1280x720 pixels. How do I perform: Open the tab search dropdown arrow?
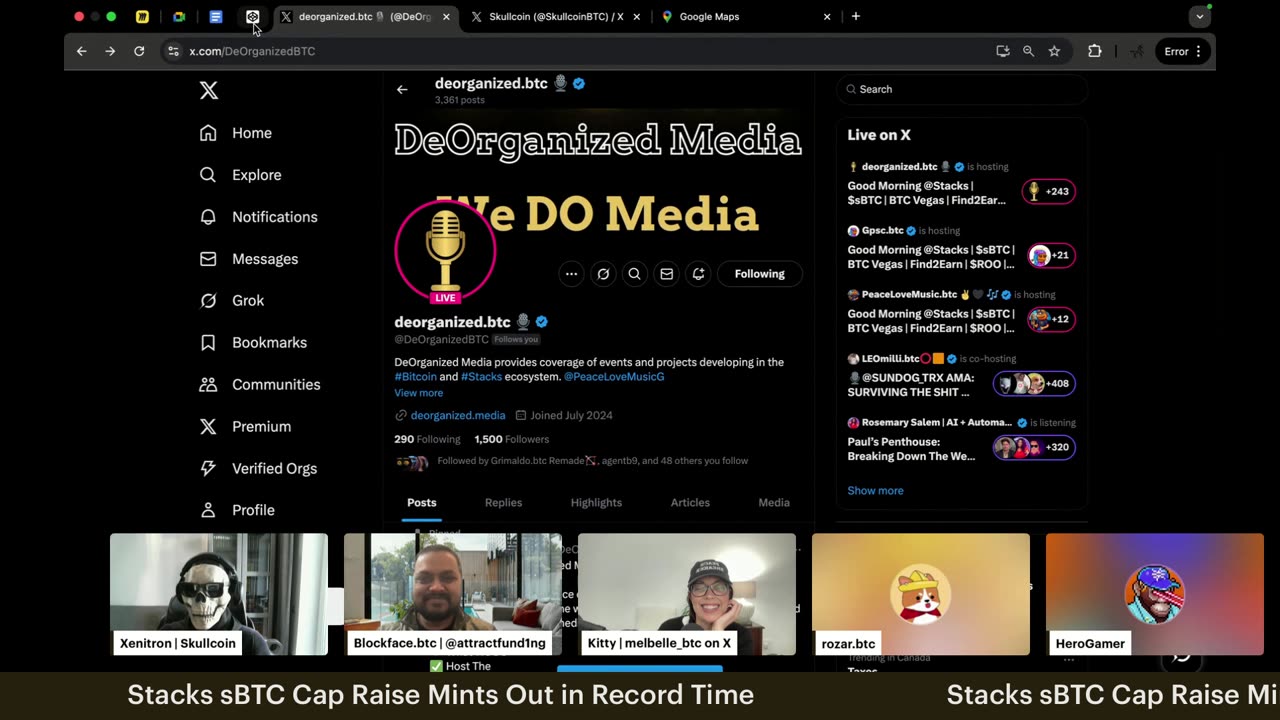(1200, 16)
